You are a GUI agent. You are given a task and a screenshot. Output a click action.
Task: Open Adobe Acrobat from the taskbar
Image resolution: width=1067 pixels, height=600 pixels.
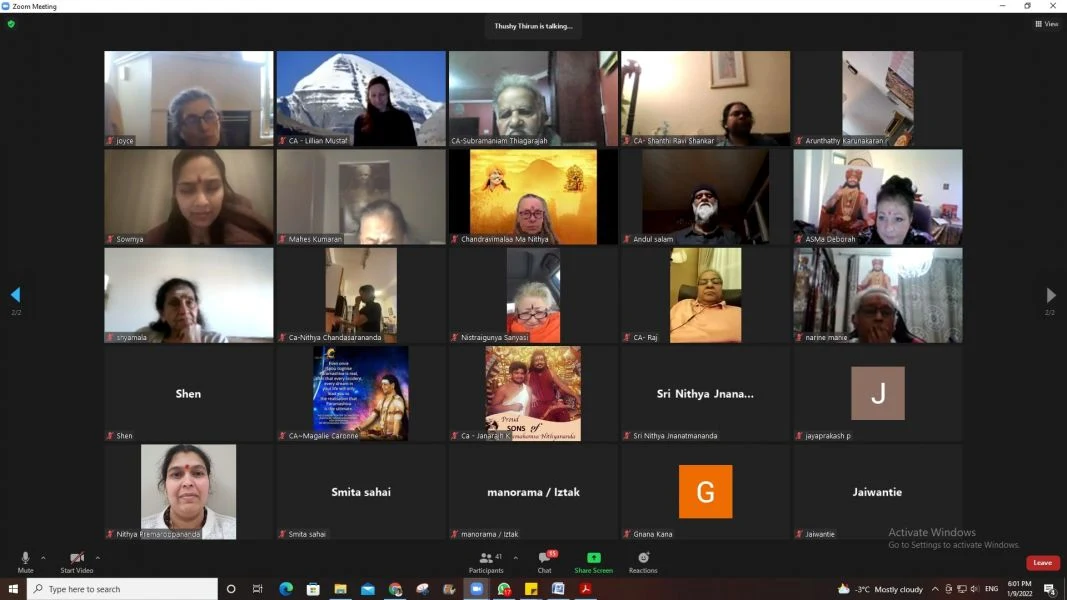tap(585, 589)
